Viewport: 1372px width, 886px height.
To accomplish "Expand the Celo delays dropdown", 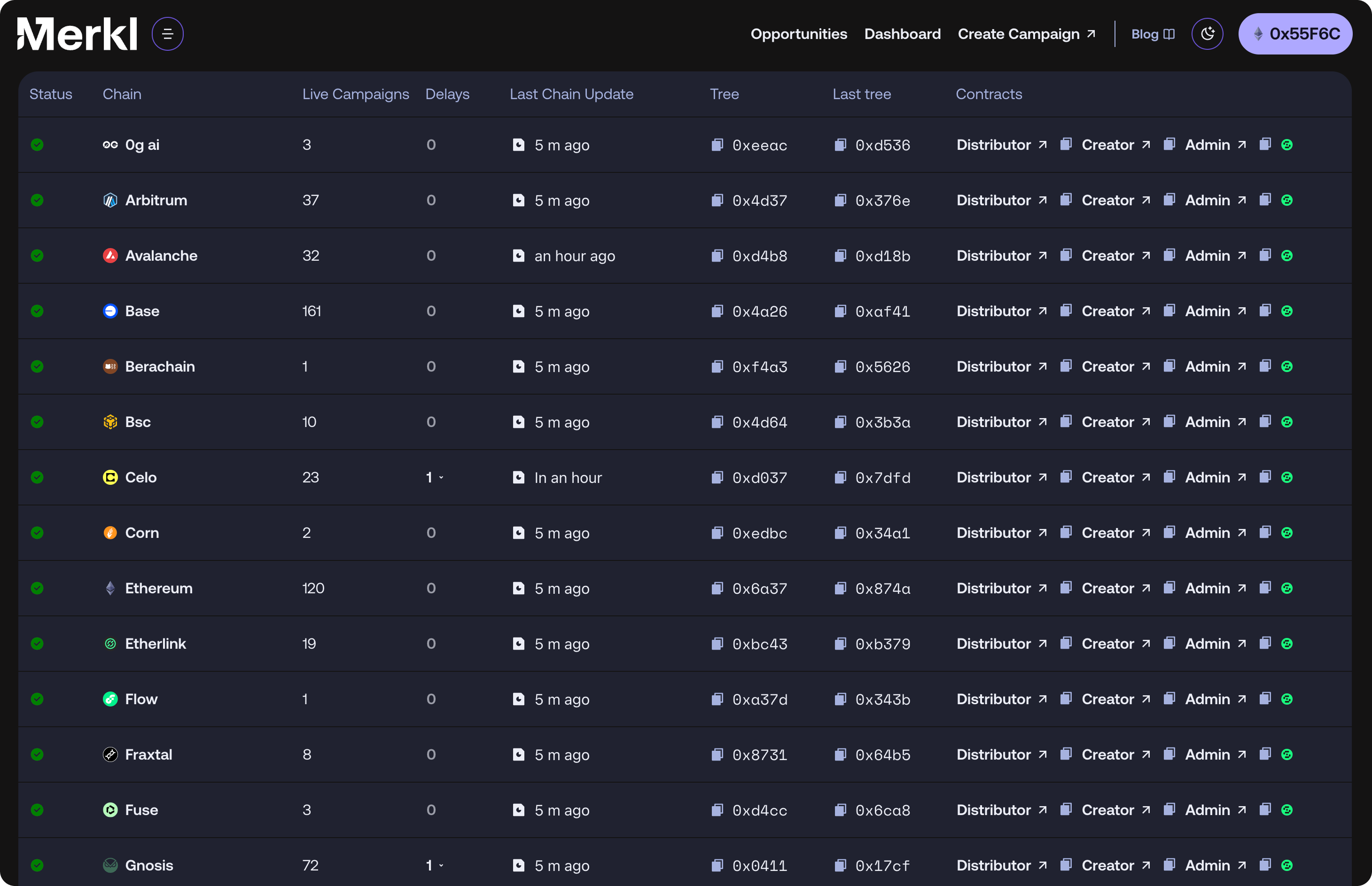I will coord(434,477).
